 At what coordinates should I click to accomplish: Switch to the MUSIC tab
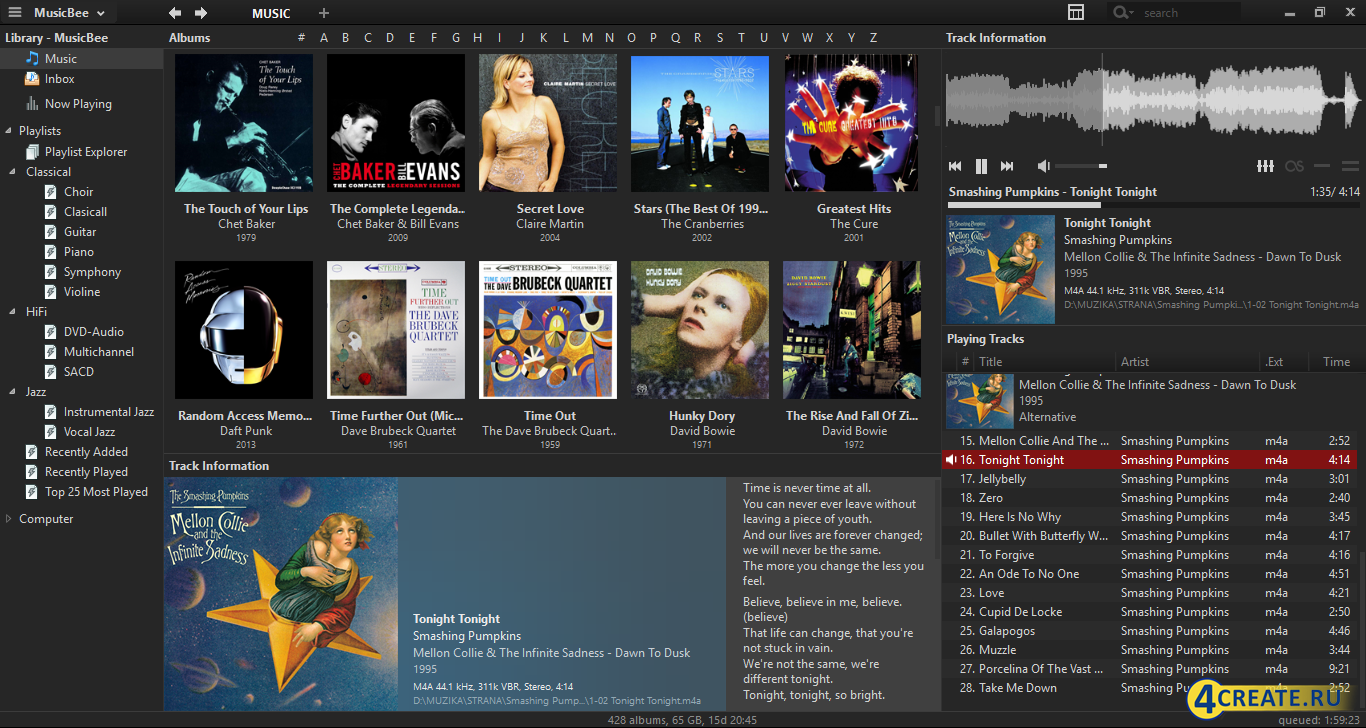(x=271, y=14)
